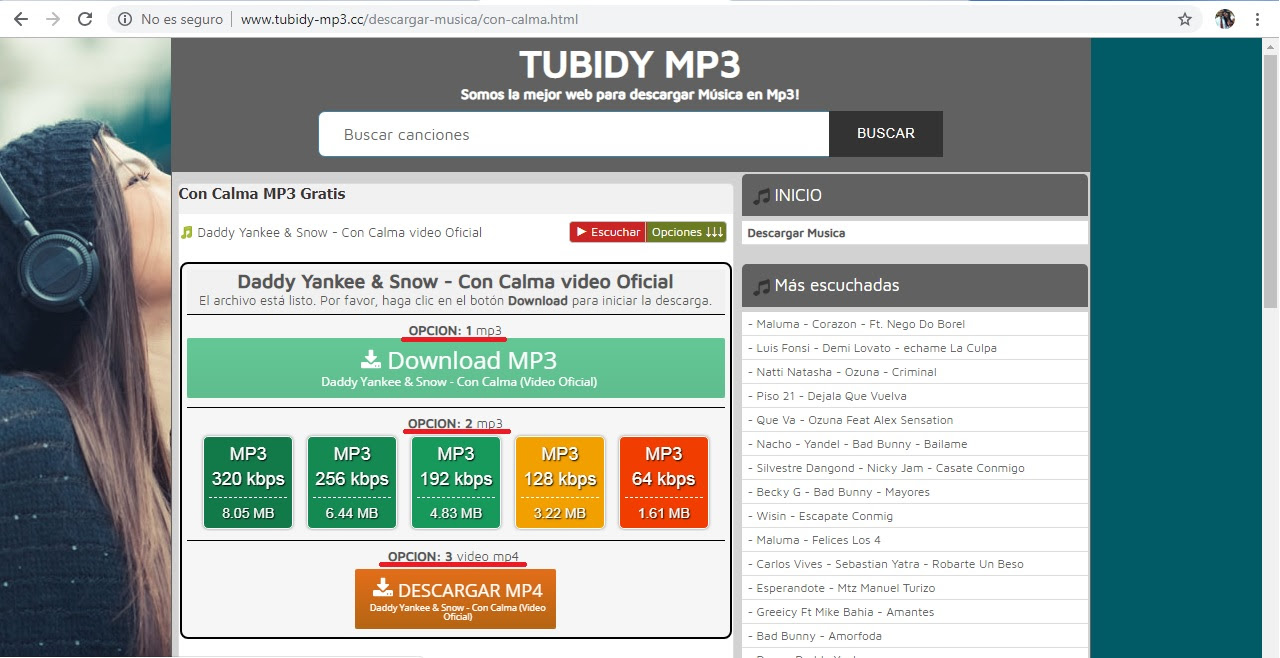
Task: Click the Escuchar play button
Action: click(x=608, y=232)
